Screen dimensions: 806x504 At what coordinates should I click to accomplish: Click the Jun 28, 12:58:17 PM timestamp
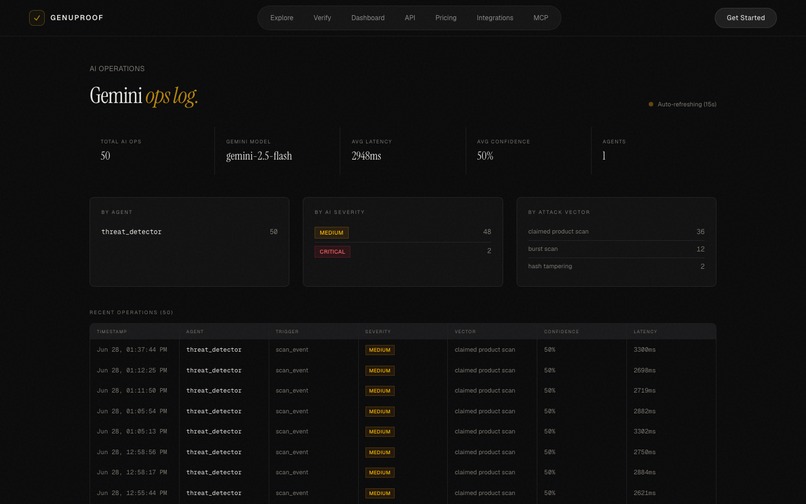132,472
